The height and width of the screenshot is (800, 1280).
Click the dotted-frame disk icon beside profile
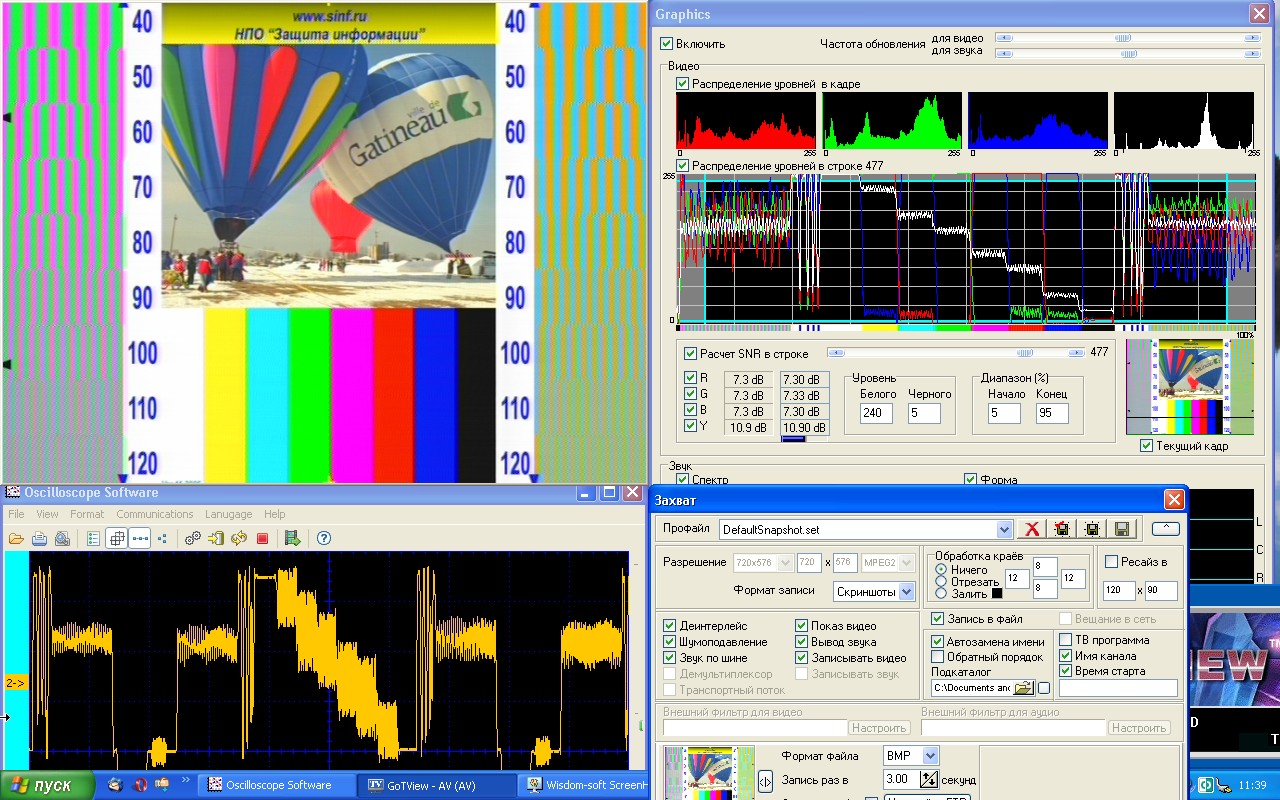(1091, 529)
